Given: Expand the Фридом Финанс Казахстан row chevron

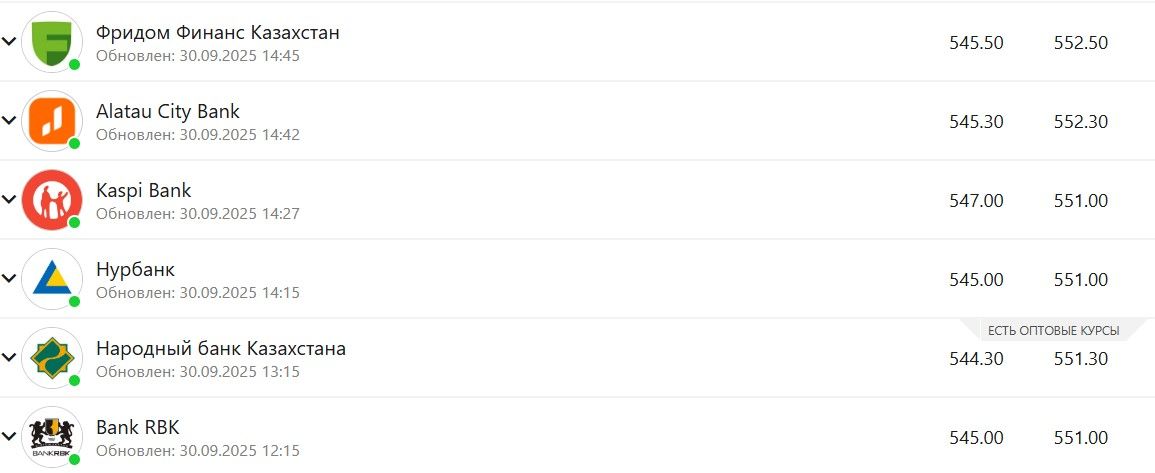Looking at the screenshot, I should [x=9, y=42].
